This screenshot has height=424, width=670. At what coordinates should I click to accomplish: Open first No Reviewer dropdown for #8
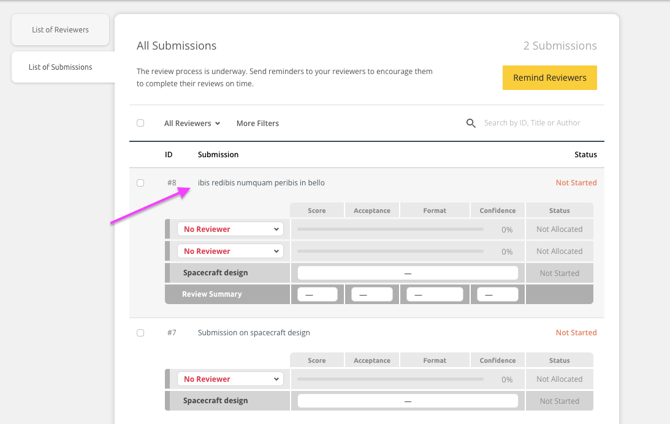pyautogui.click(x=230, y=229)
